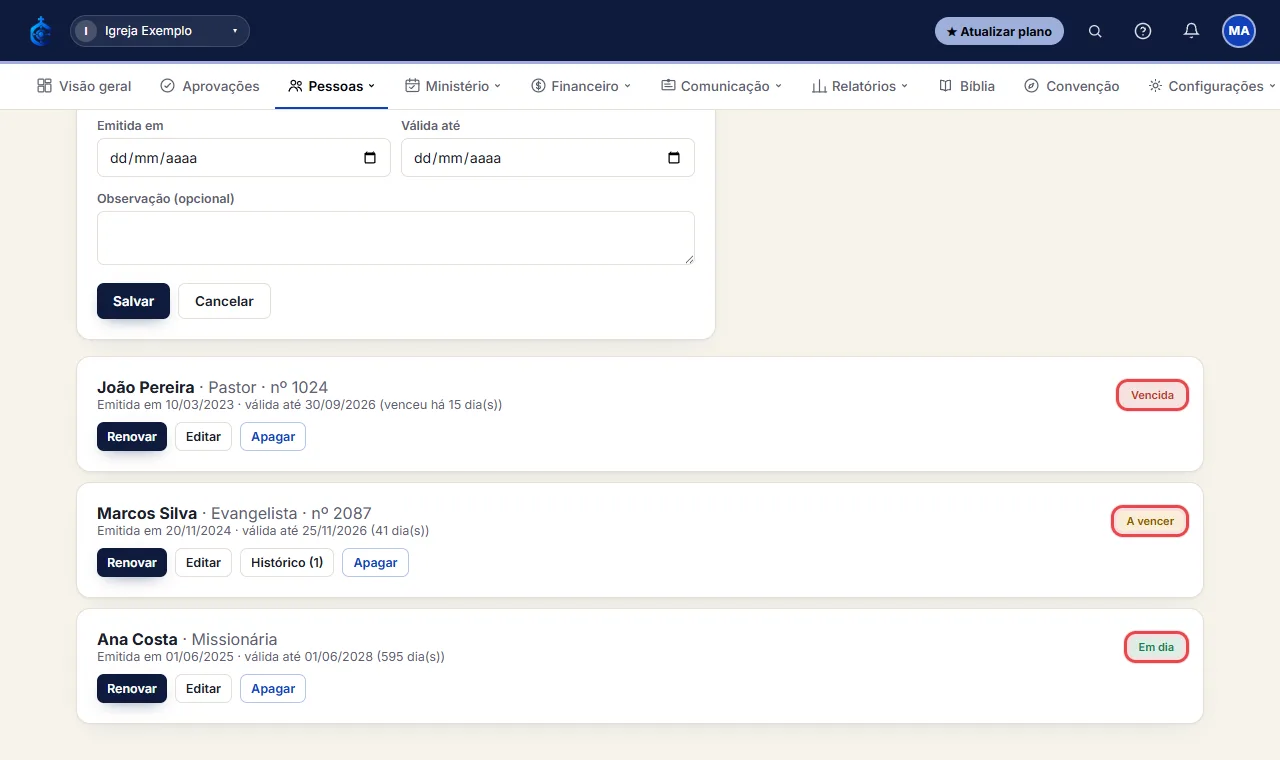The width and height of the screenshot is (1280, 760).
Task: Cancel the credential form
Action: click(224, 301)
